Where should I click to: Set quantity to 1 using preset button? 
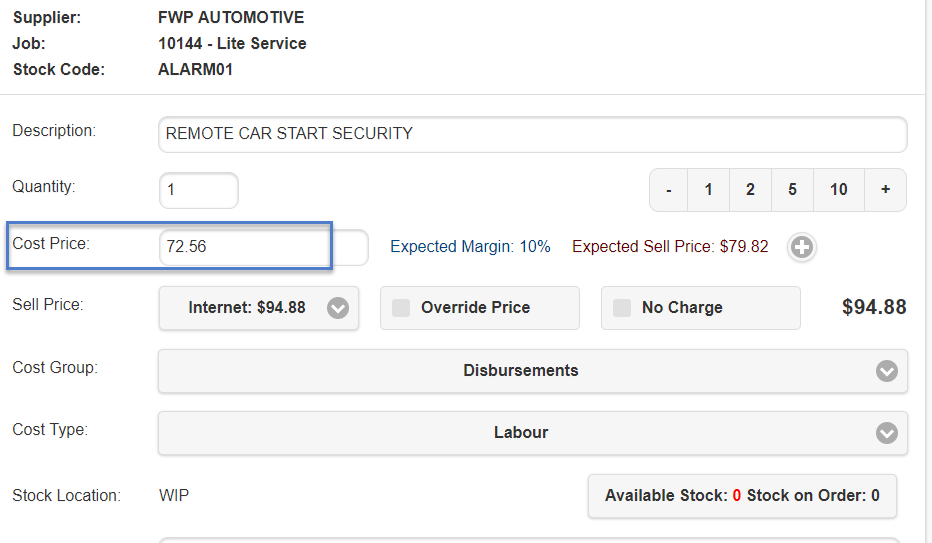709,190
